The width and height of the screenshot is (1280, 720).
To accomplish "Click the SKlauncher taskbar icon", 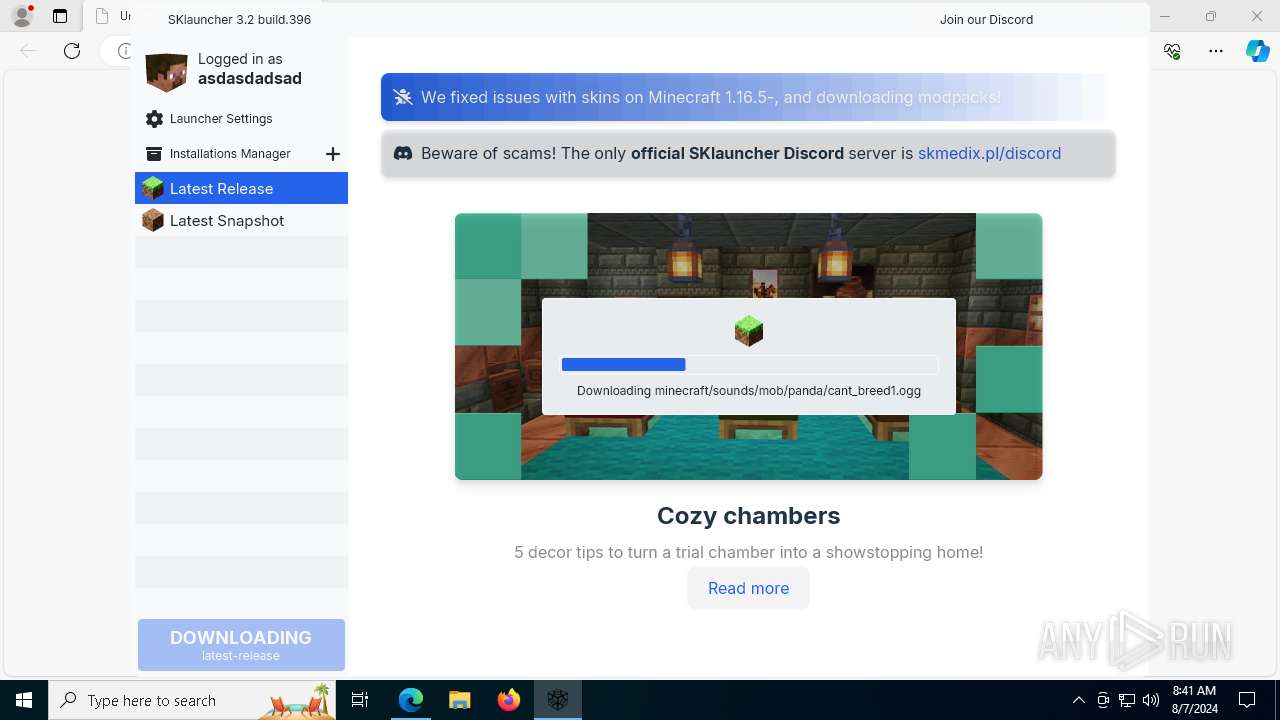I will [x=558, y=701].
